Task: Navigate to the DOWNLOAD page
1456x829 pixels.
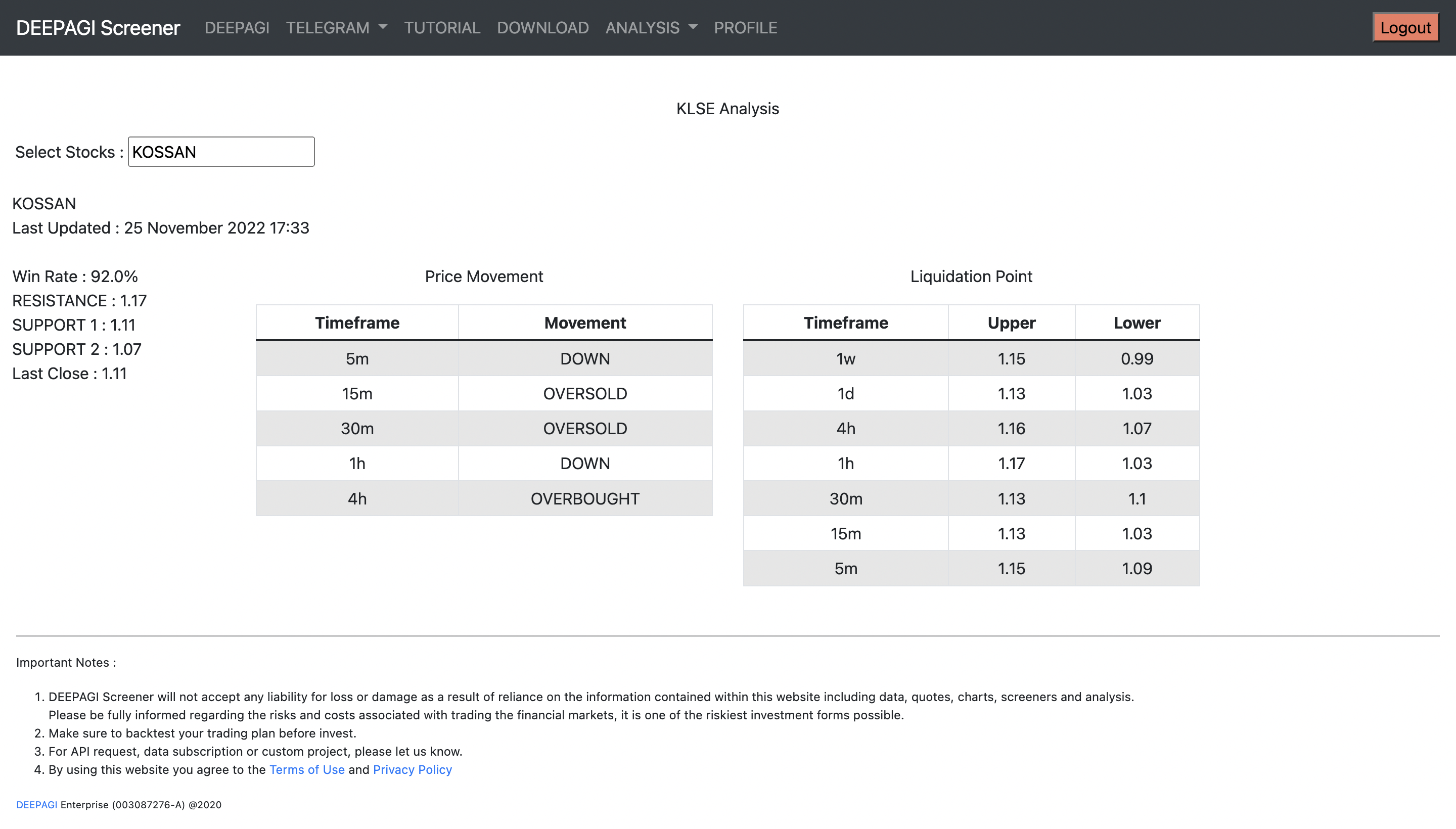Action: point(542,27)
